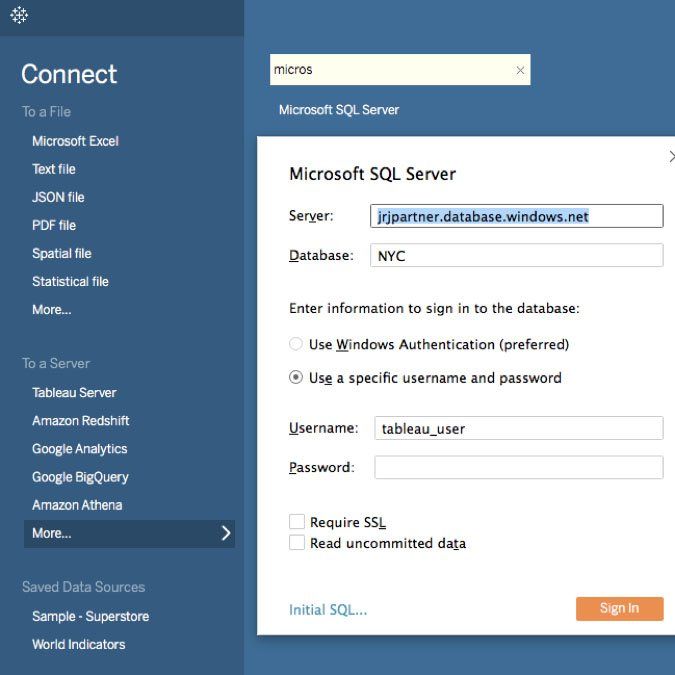Select Use Windows Authentication option

[x=296, y=344]
